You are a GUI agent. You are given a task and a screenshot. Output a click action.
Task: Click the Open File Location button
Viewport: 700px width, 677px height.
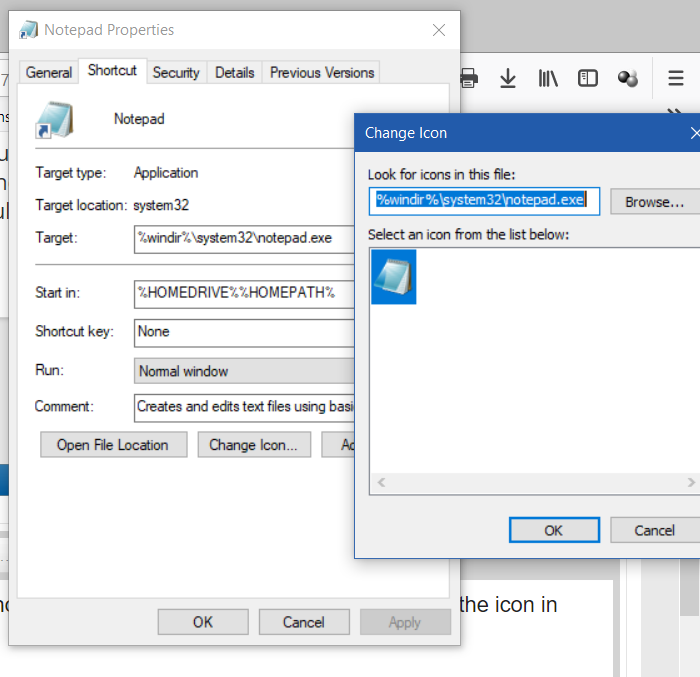pos(113,445)
